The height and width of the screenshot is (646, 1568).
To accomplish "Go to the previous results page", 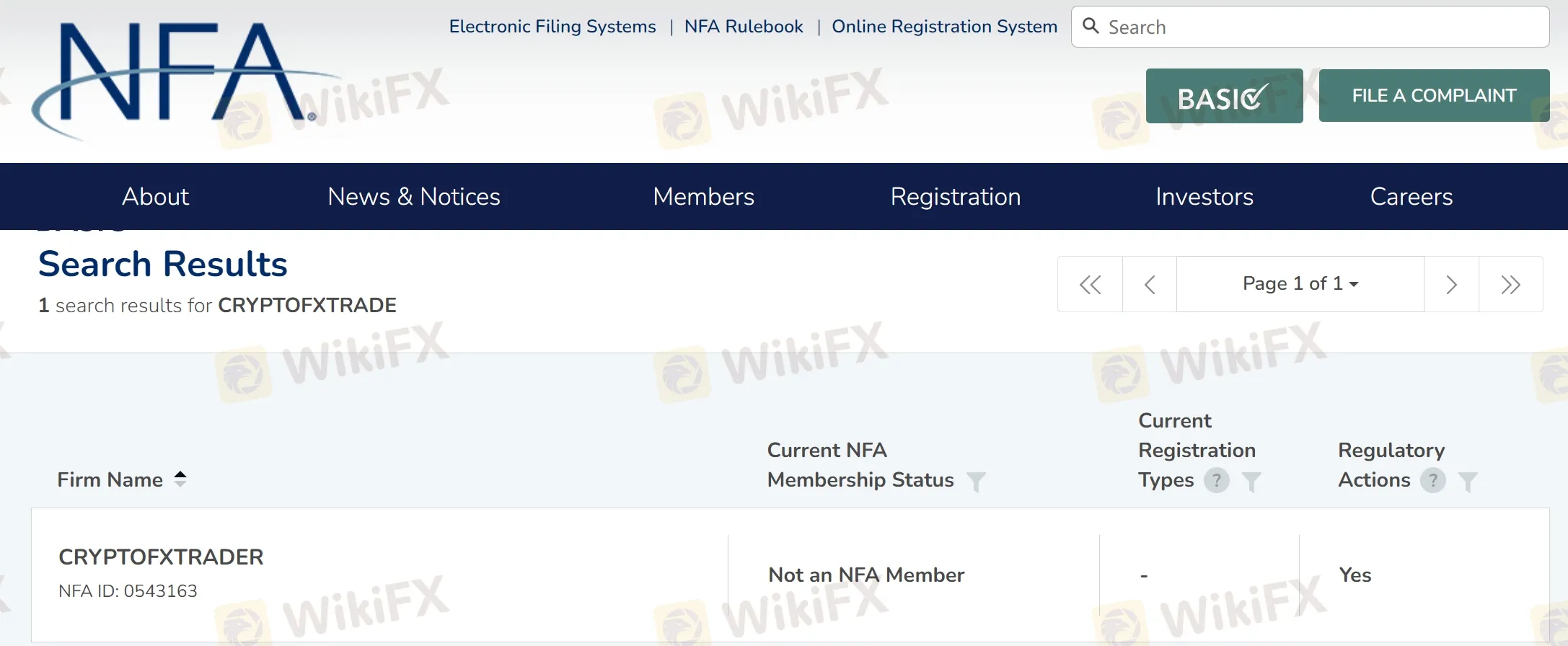I will click(x=1150, y=284).
